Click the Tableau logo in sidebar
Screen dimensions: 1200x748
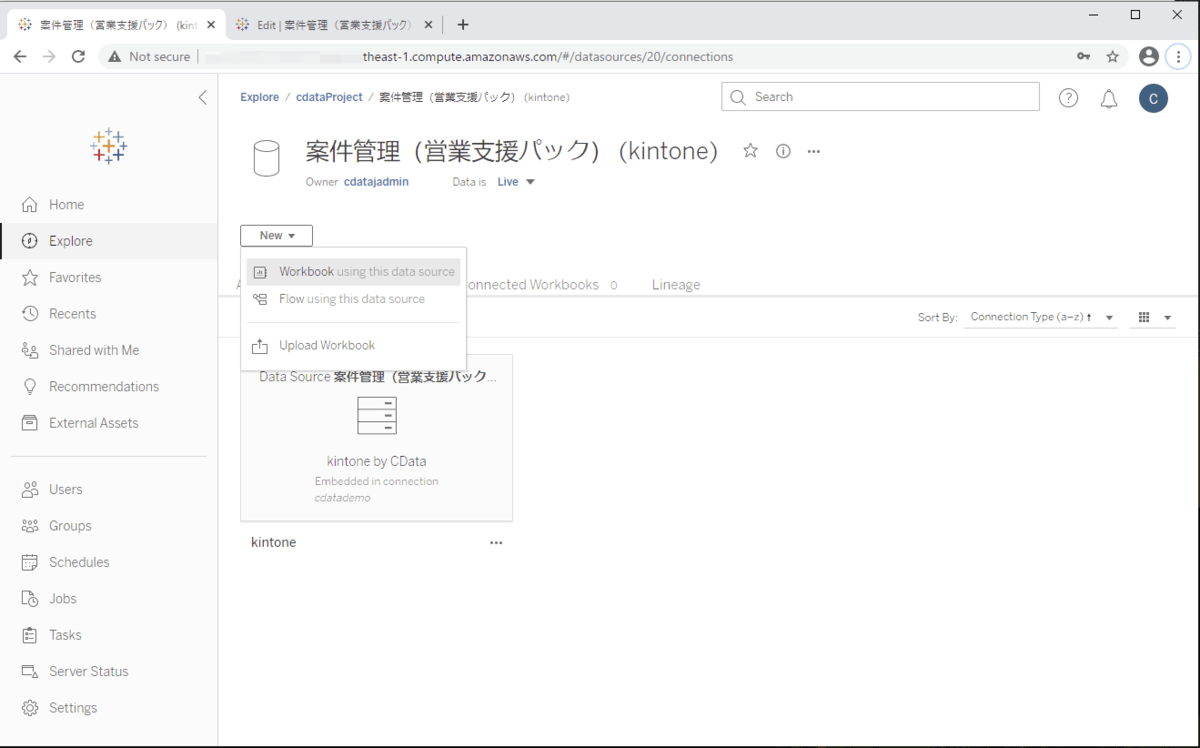tap(108, 146)
